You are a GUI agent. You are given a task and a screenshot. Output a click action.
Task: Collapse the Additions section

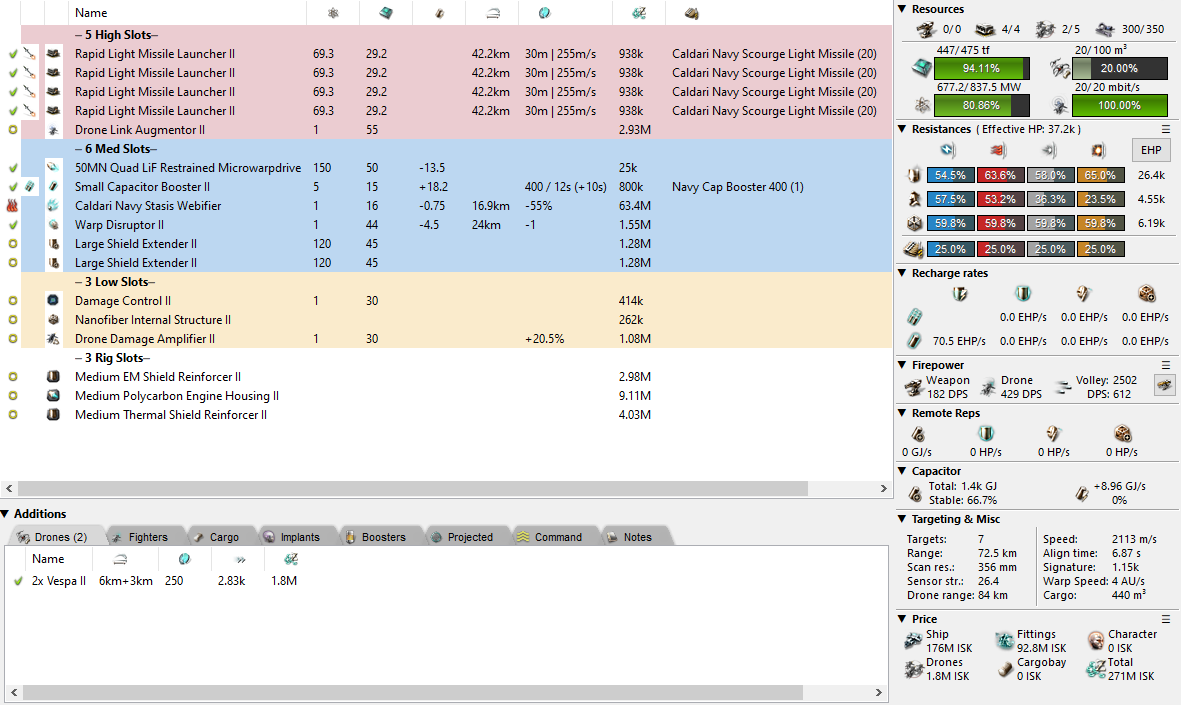tap(6, 514)
